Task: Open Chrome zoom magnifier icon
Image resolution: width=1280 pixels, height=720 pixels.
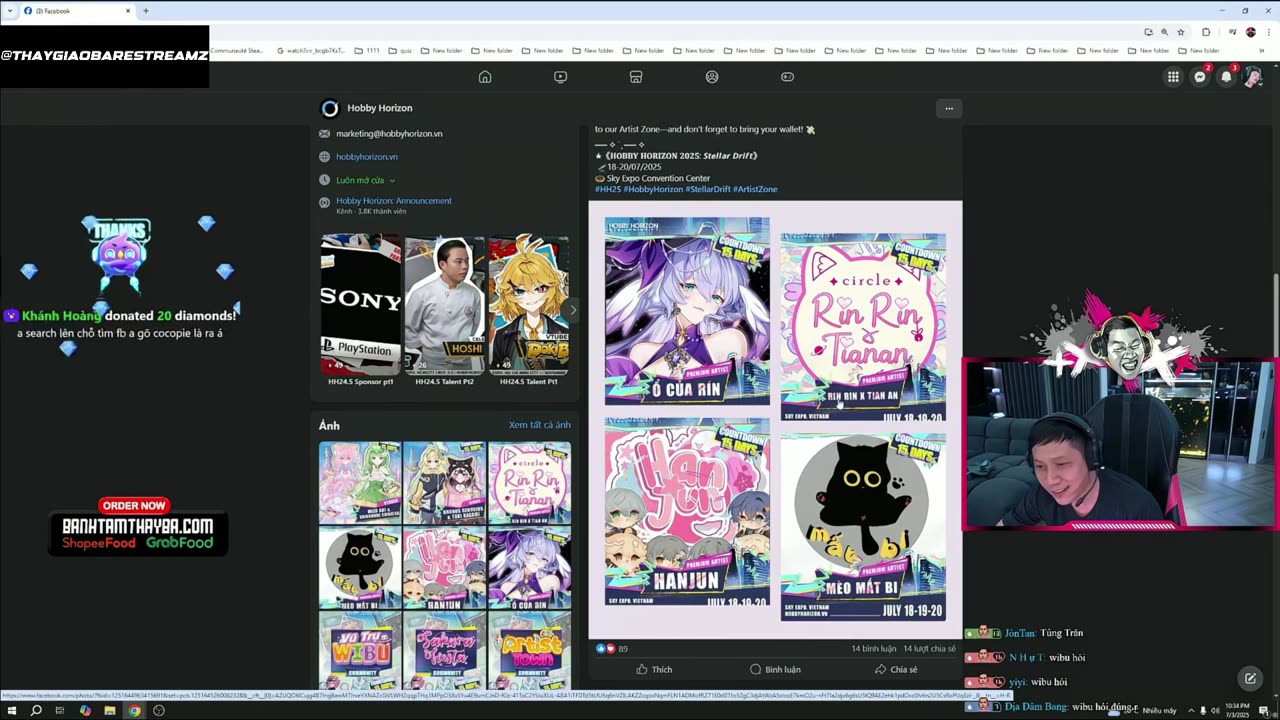Action: [x=1164, y=32]
